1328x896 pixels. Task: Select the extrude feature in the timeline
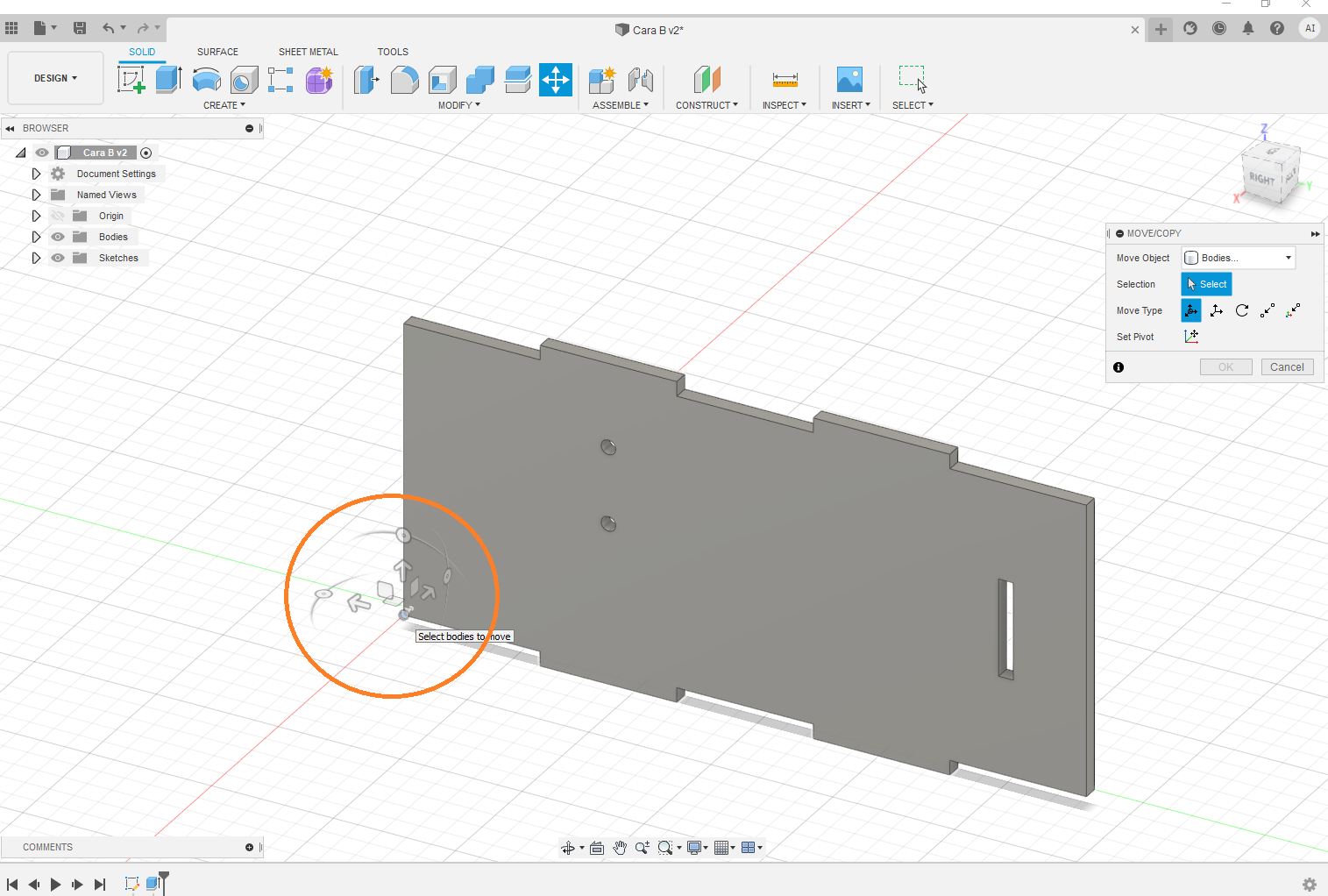pos(153,884)
